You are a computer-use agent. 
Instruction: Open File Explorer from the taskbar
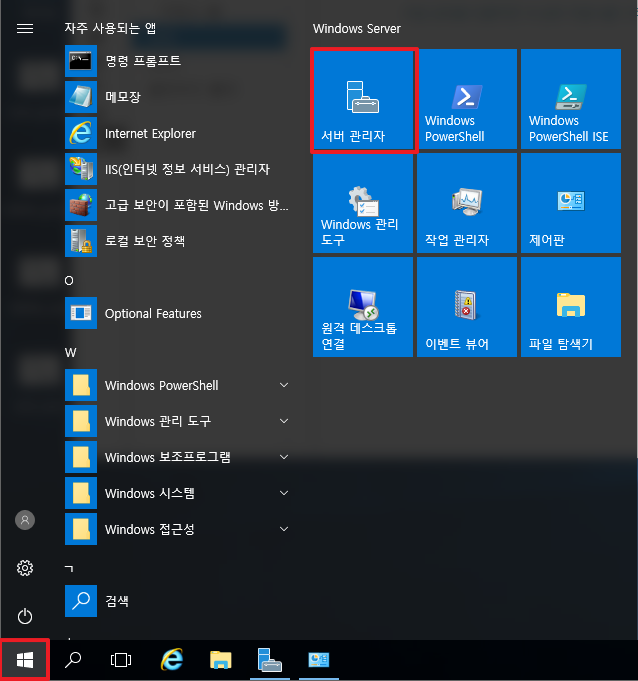(221, 660)
